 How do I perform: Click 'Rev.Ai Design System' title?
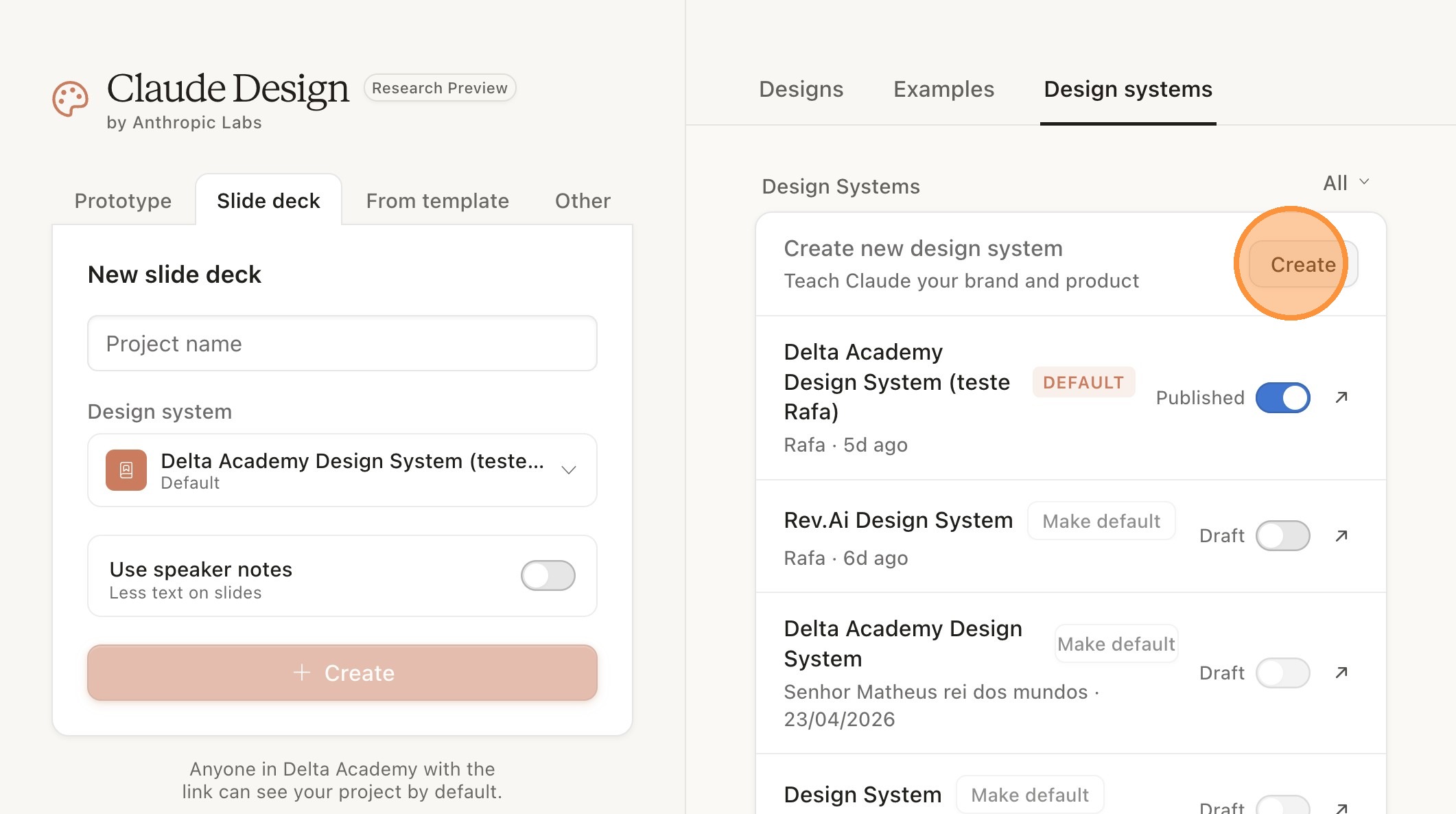tap(898, 520)
